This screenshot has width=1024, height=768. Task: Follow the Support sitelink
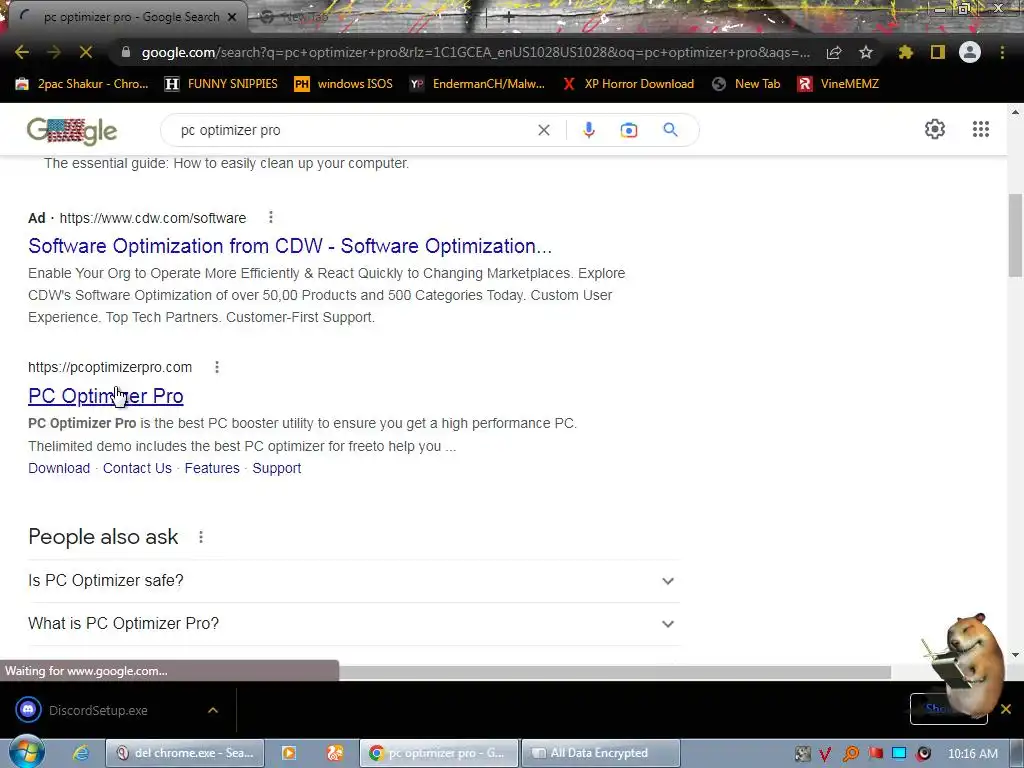point(277,468)
